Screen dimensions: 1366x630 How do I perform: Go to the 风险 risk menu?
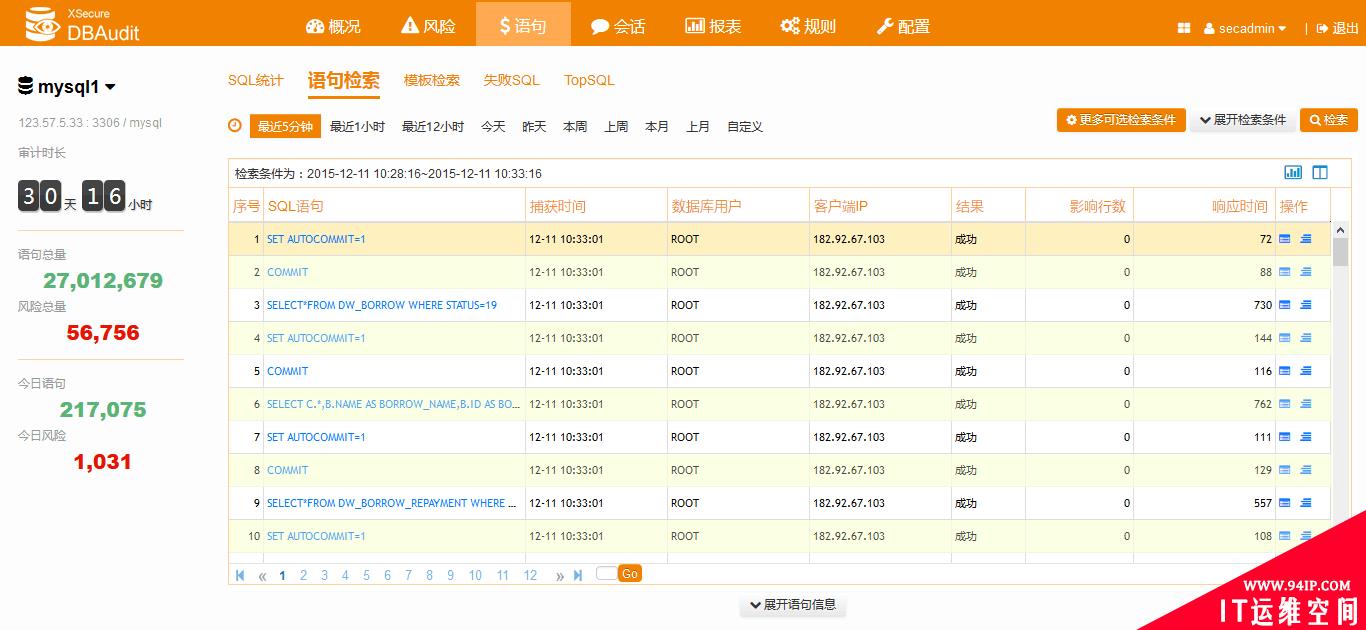tap(428, 27)
